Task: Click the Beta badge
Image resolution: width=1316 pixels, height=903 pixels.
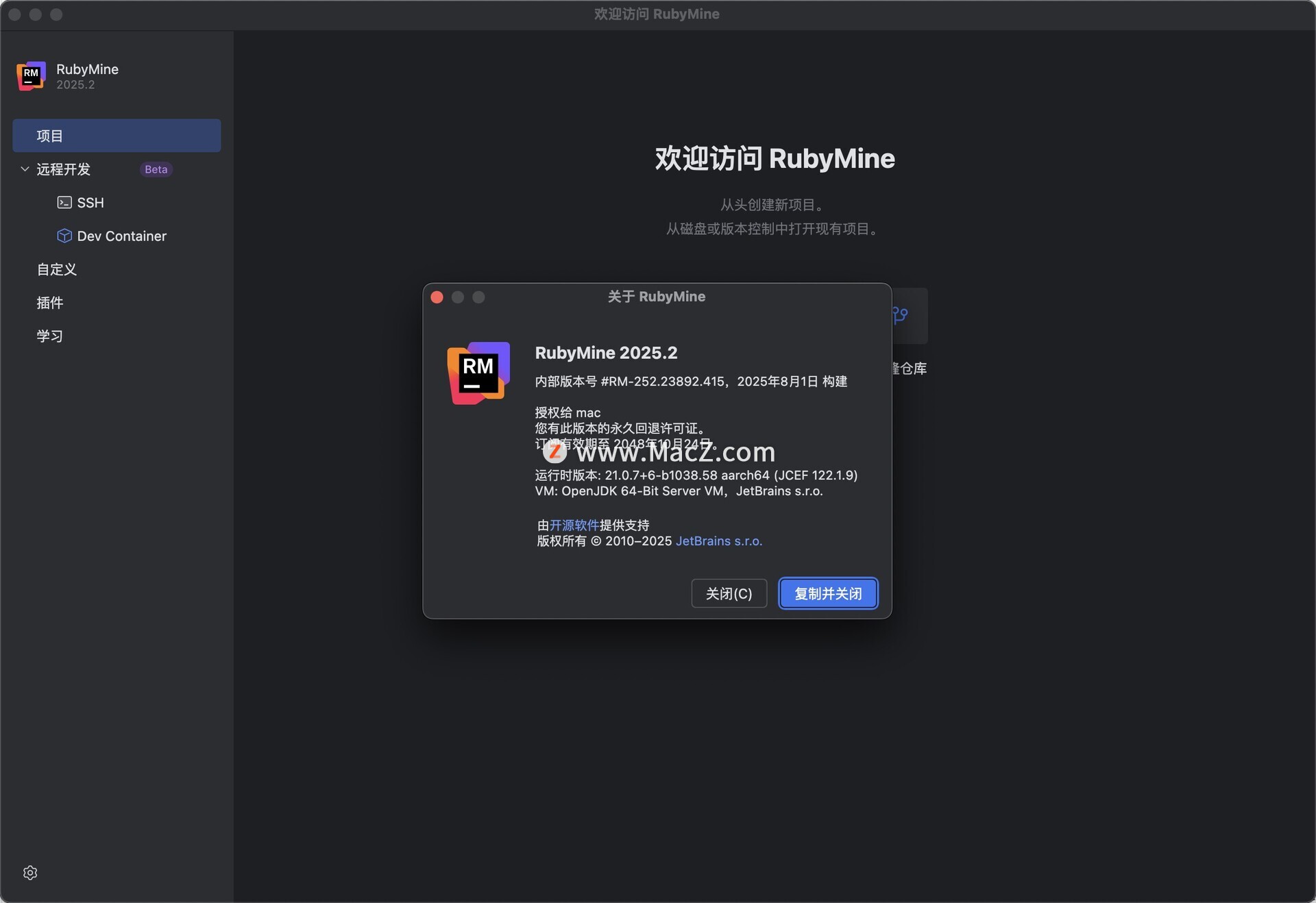Action: tap(156, 169)
